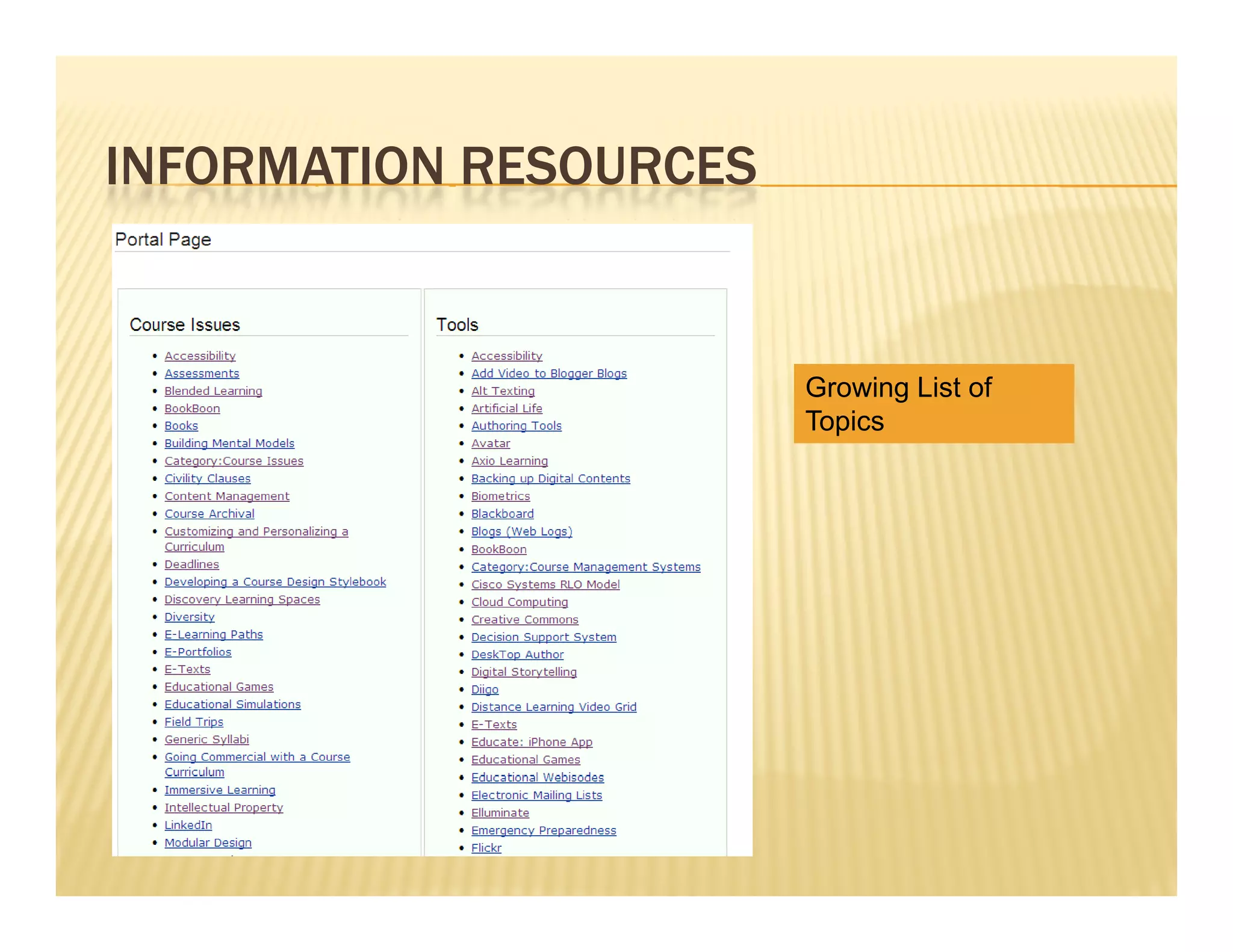Open the E-Portfolios link

point(198,652)
